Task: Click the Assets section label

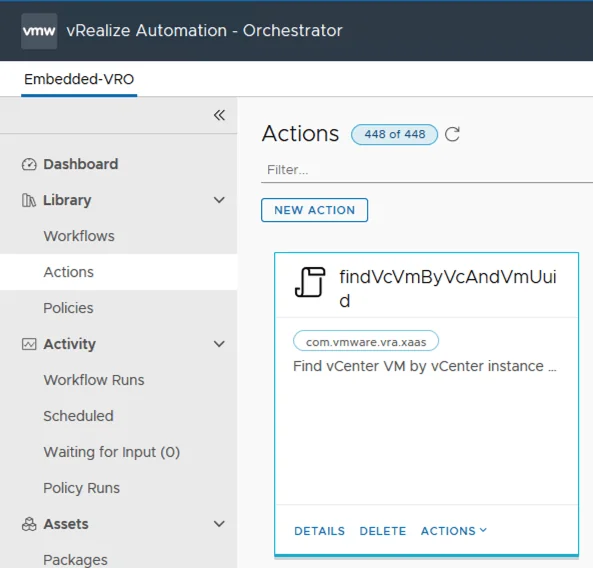Action: [66, 524]
